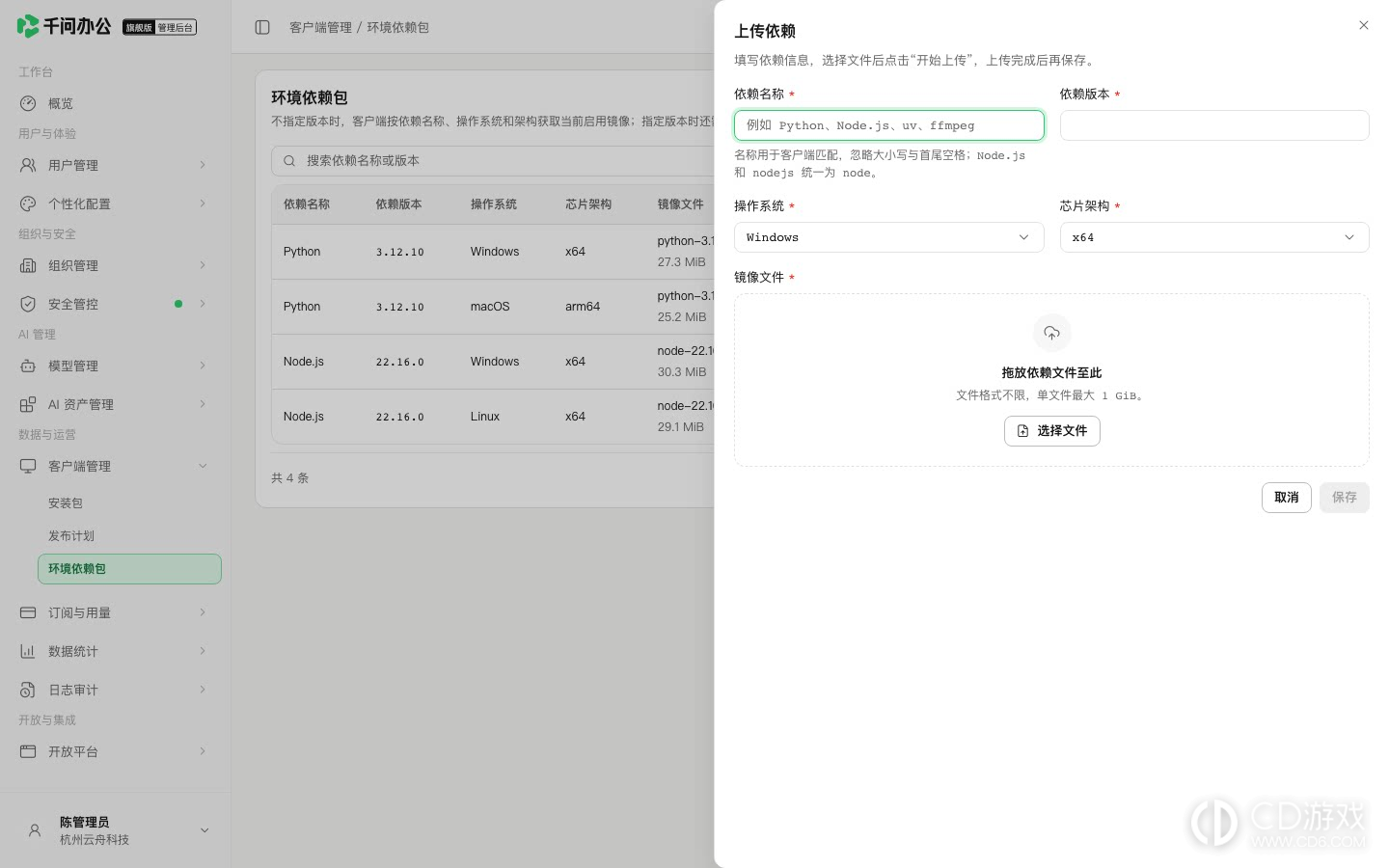Click the 数据统计 chart icon
This screenshot has width=1389, height=868.
[x=28, y=651]
